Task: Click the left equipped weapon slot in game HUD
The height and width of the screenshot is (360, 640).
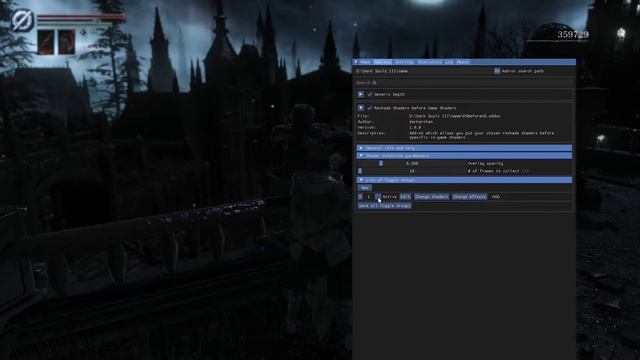Action: tap(46, 42)
